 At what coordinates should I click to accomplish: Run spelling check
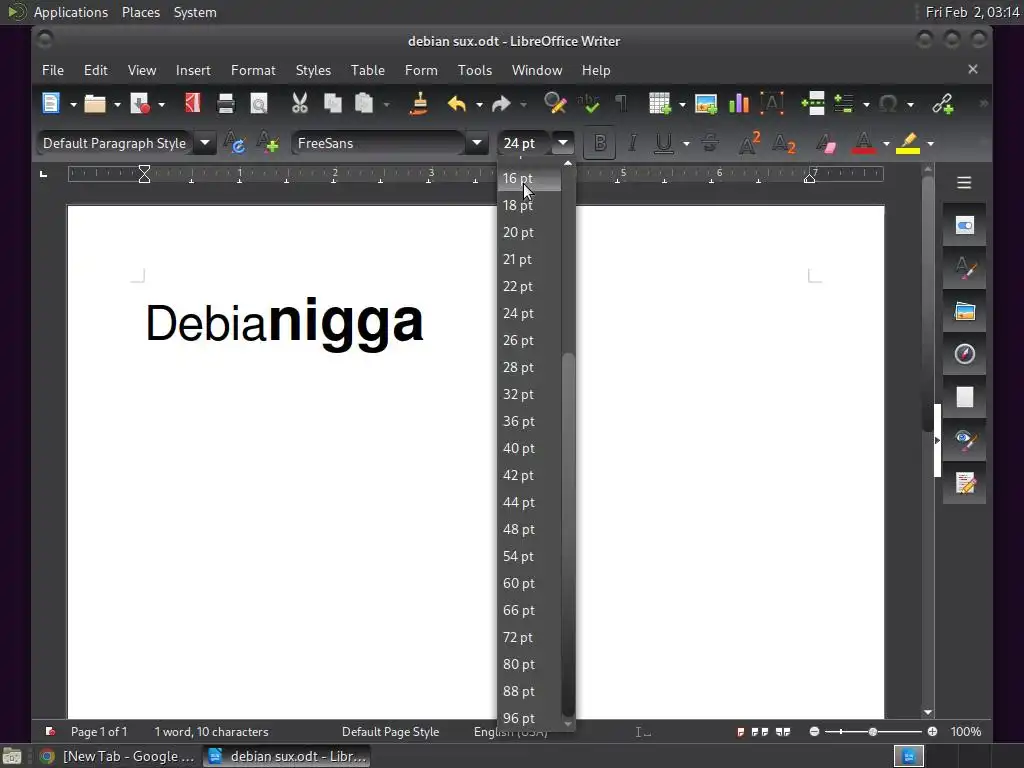click(588, 103)
